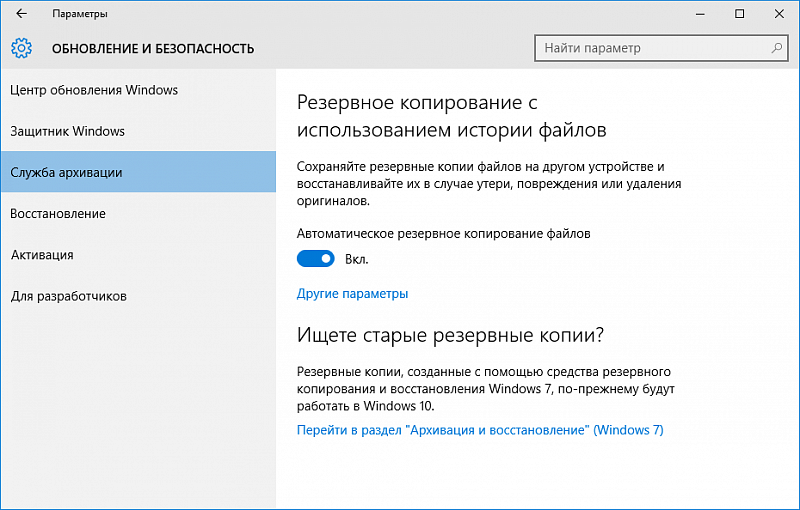
Task: Follow the "Архивация и восстановление" (Windows 7) link
Action: coord(480,431)
